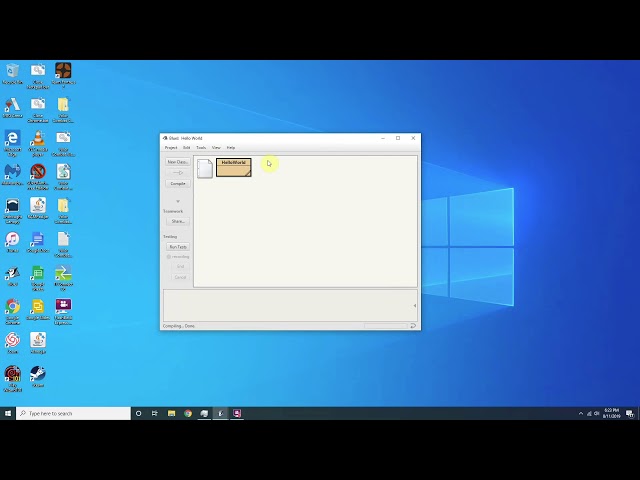
Task: Click the Type here to search box
Action: coord(73,413)
